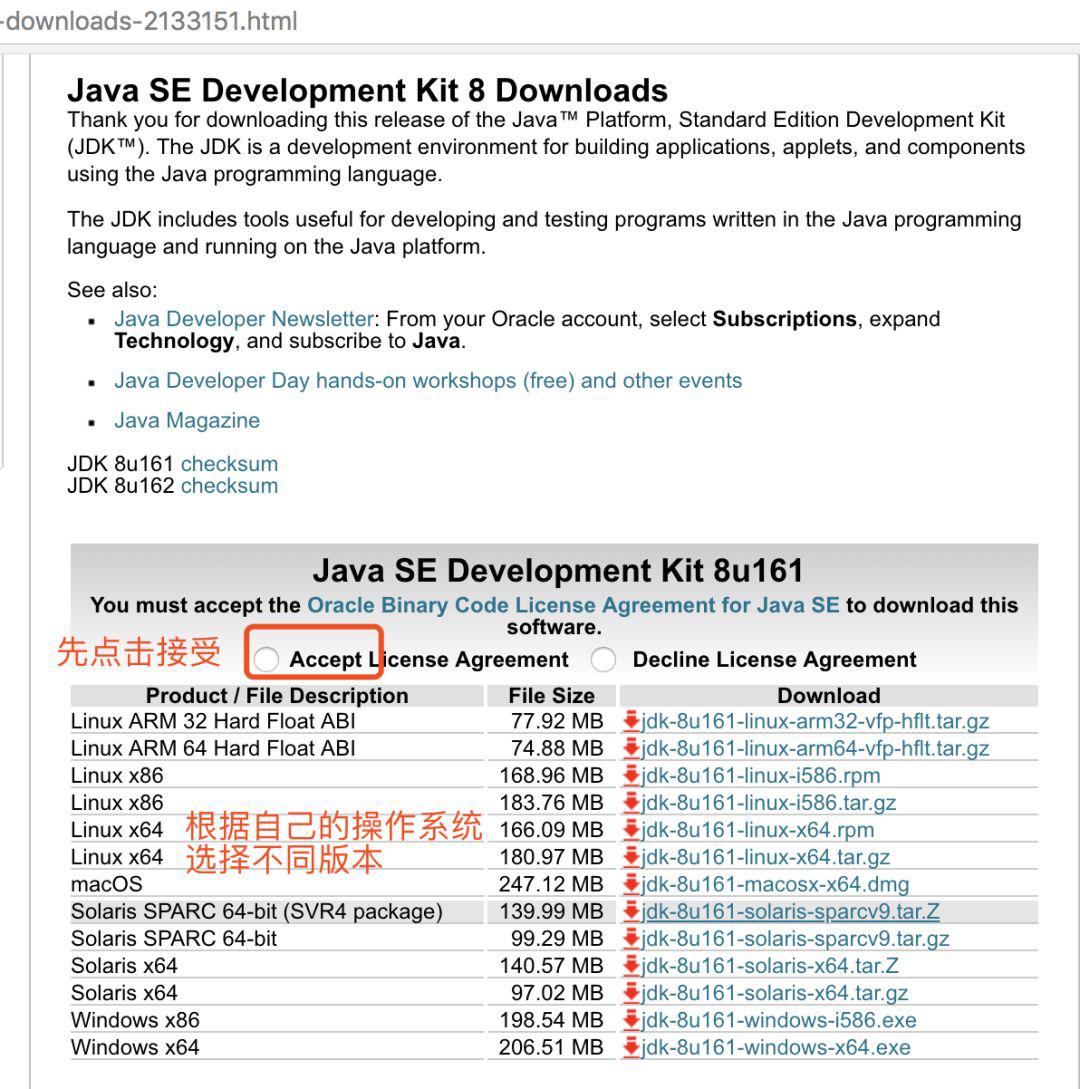Click Windows x64 row description
The width and height of the screenshot is (1080, 1089).
coord(135,1047)
